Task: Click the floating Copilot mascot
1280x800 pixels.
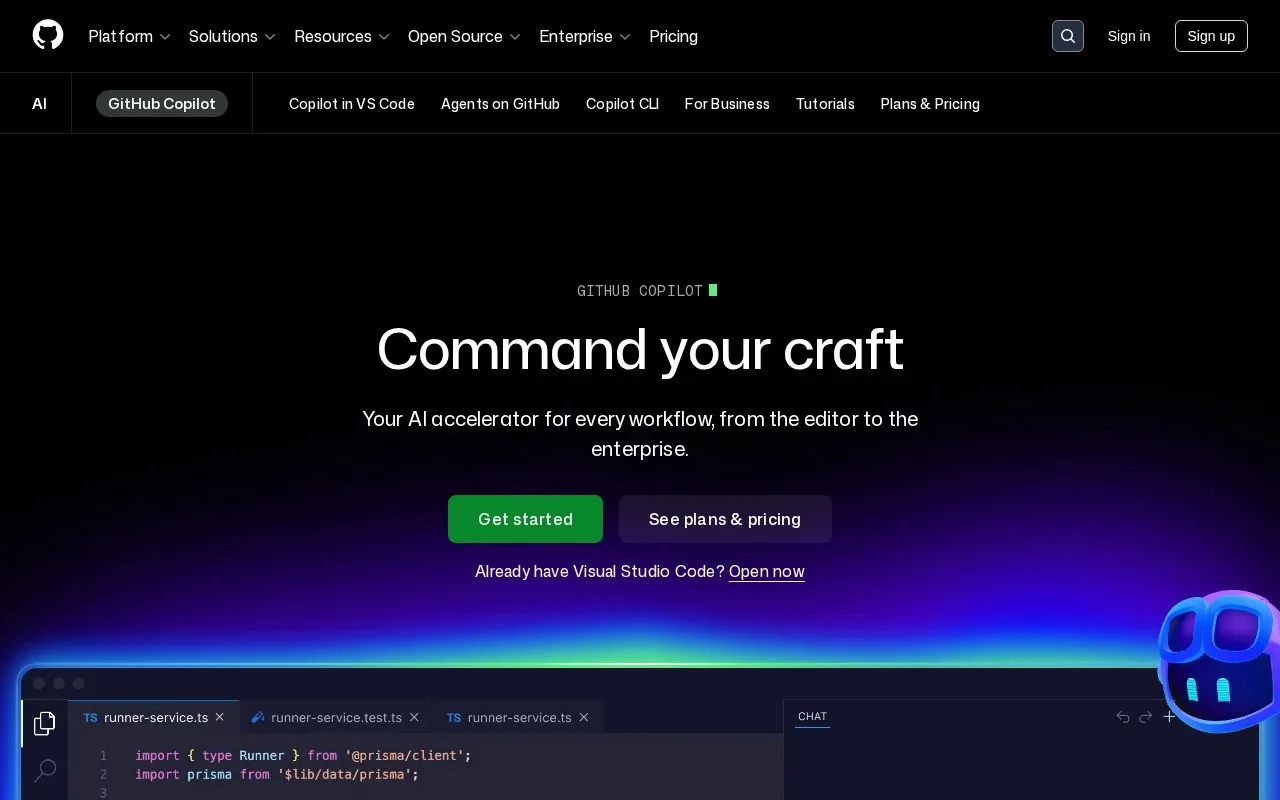Action: click(1220, 660)
